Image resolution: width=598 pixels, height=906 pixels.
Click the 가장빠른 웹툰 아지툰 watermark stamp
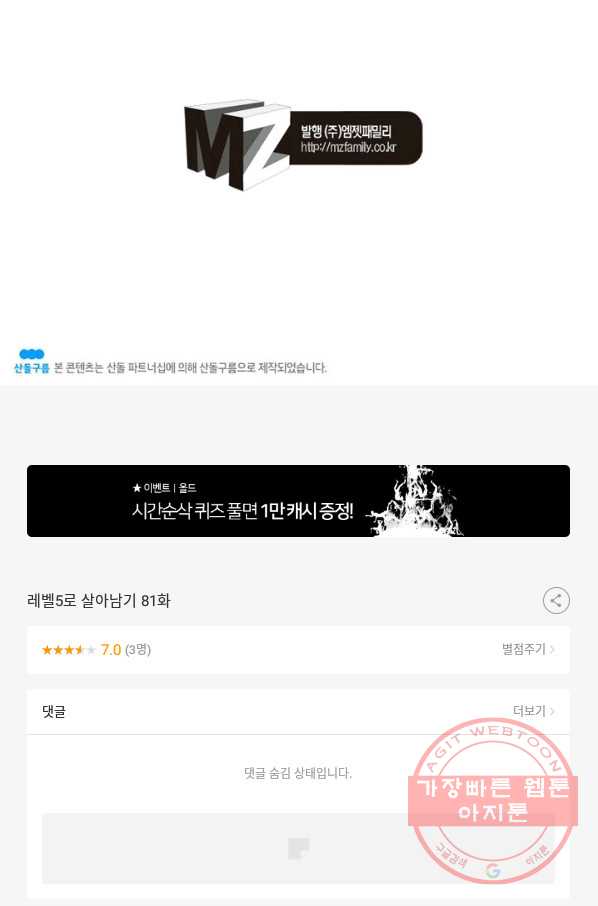pyautogui.click(x=493, y=801)
